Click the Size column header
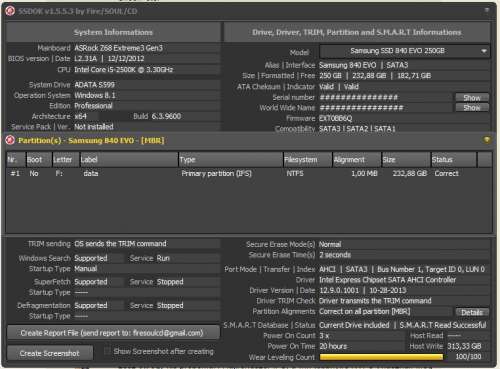Screen dimensions: 500x369 point(406,160)
